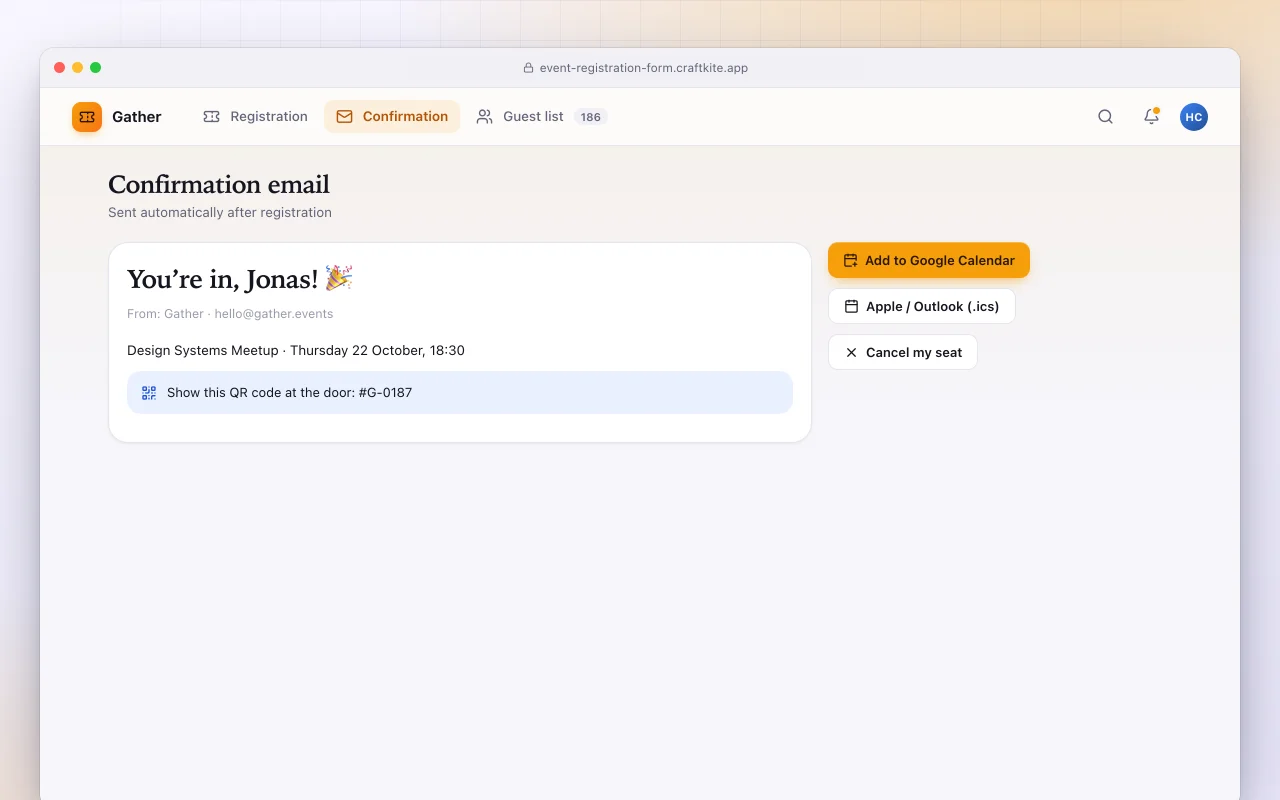Click the QR code text #G-0187
This screenshot has height=800, width=1280.
(x=290, y=393)
